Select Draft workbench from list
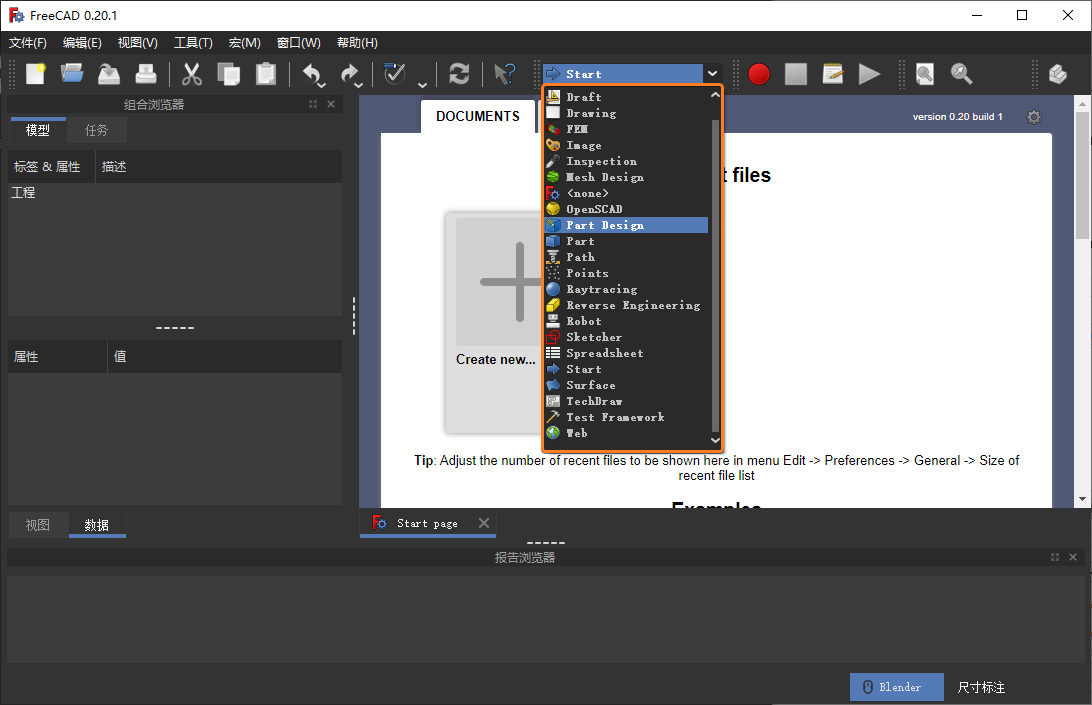This screenshot has height=705, width=1092. point(626,97)
